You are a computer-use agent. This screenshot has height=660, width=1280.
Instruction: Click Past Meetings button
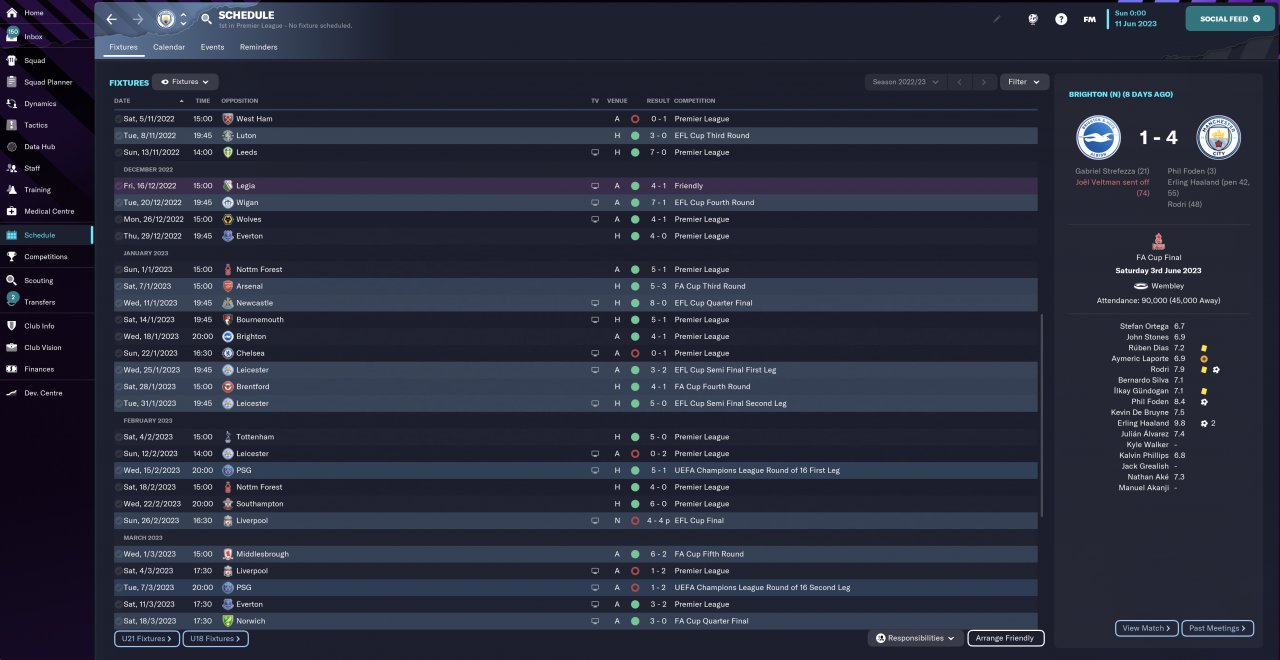pos(1218,628)
